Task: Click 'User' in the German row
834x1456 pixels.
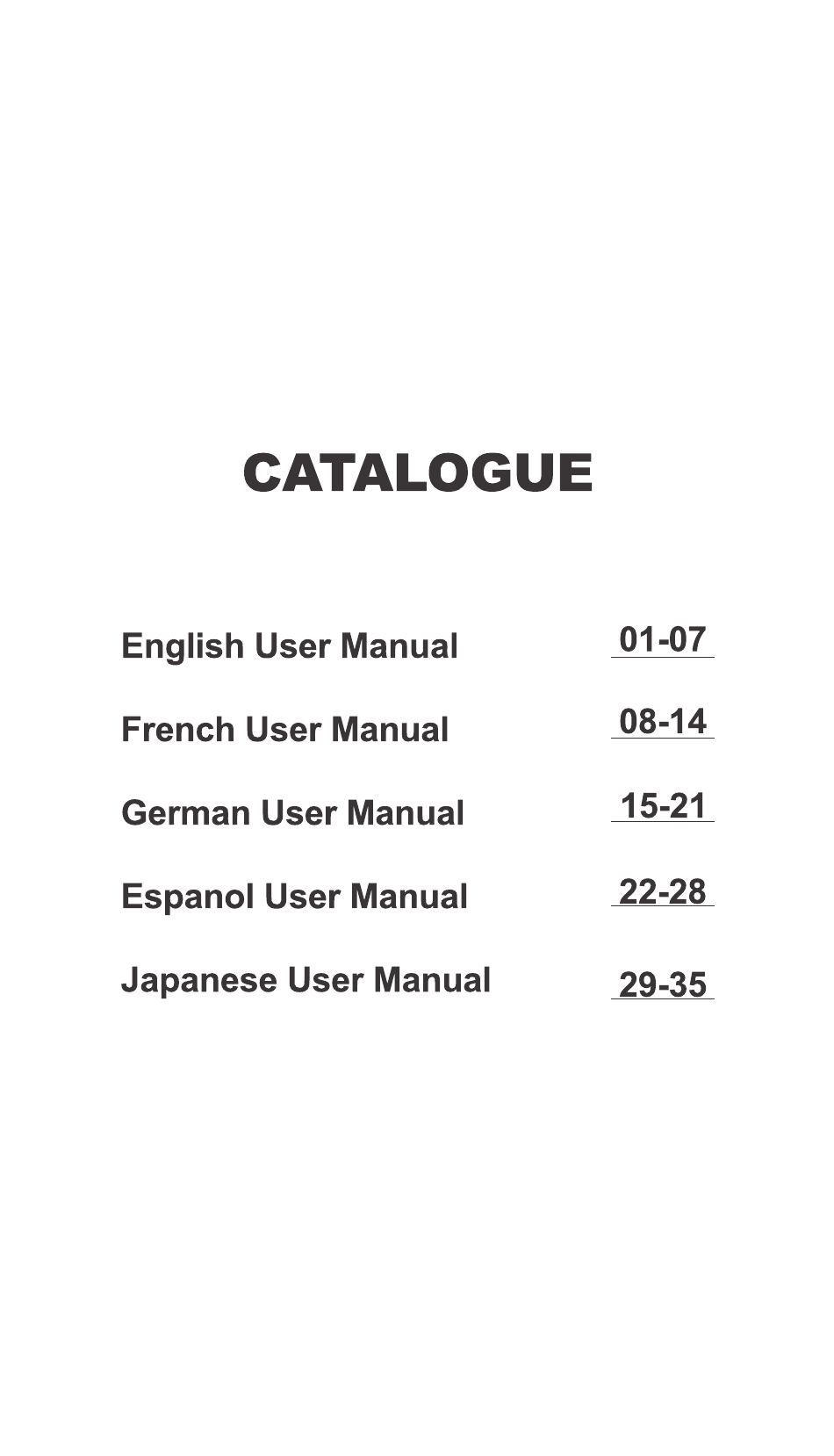Action: point(298,812)
